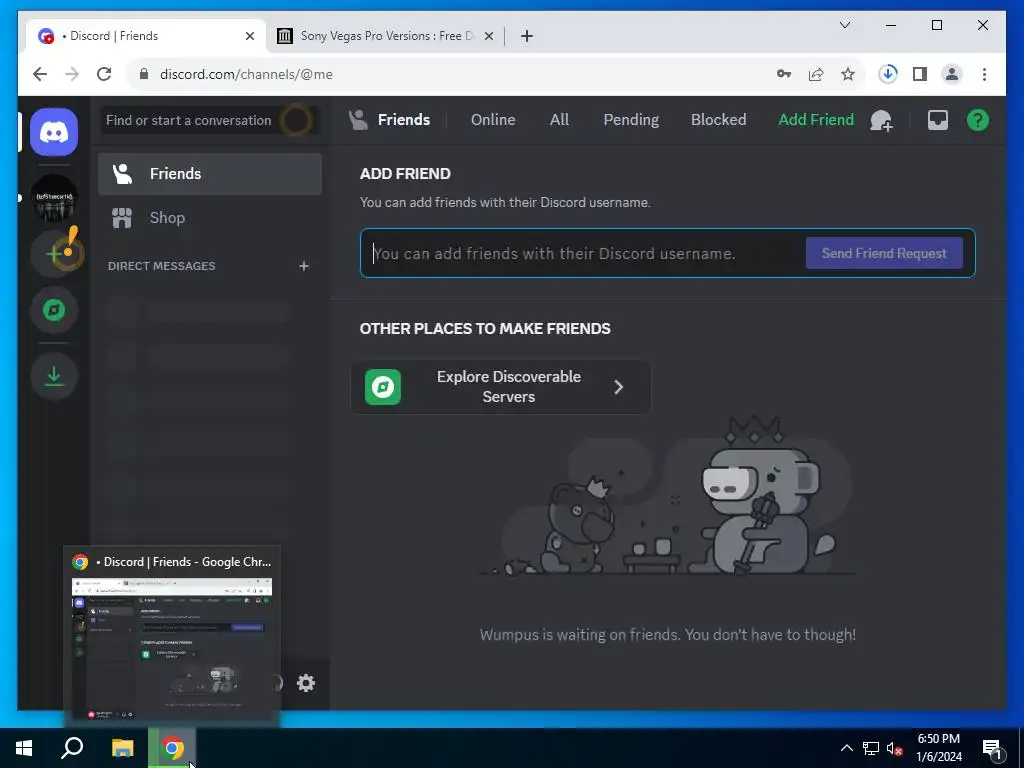Switch to Sony Vegas Pro Versions tab

pos(385,36)
